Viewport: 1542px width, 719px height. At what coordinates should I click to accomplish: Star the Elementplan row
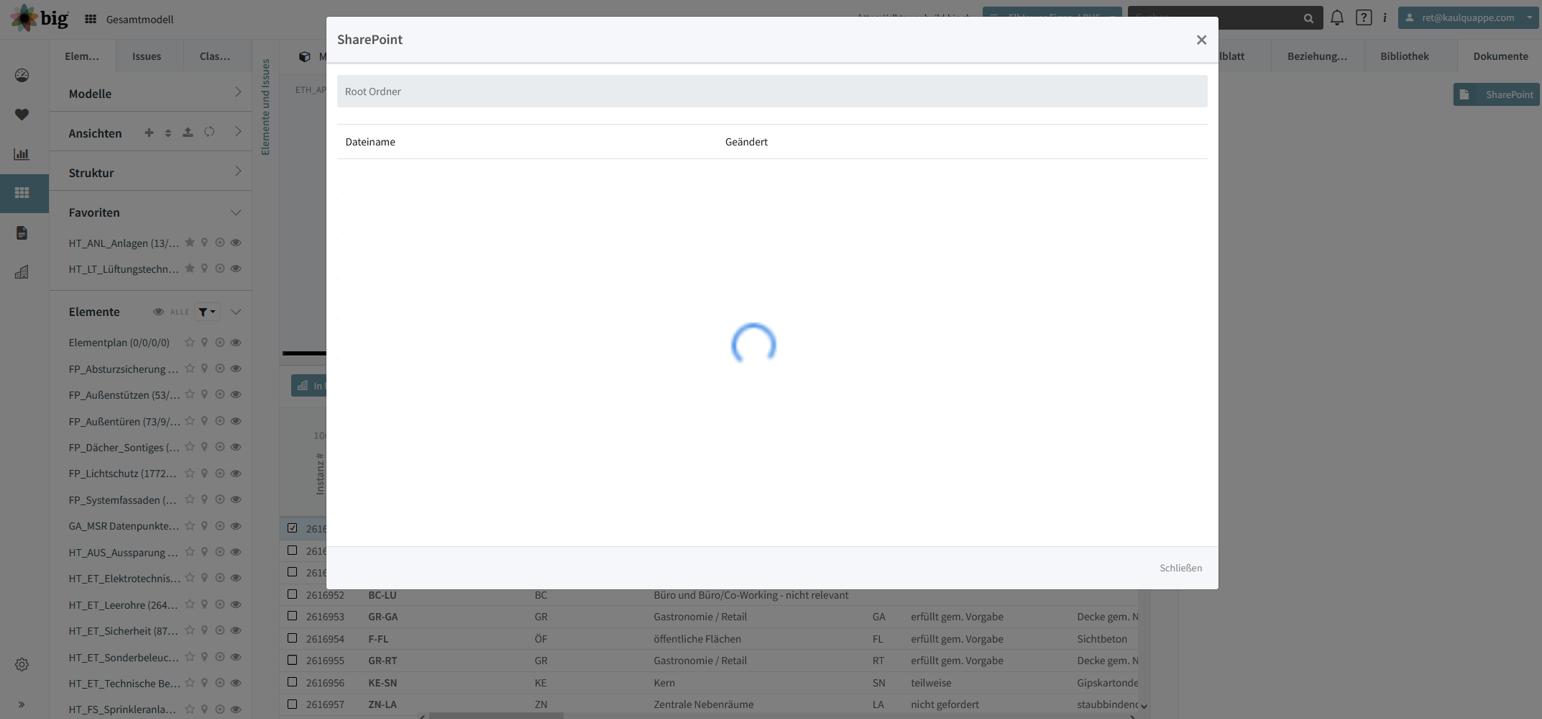click(190, 343)
